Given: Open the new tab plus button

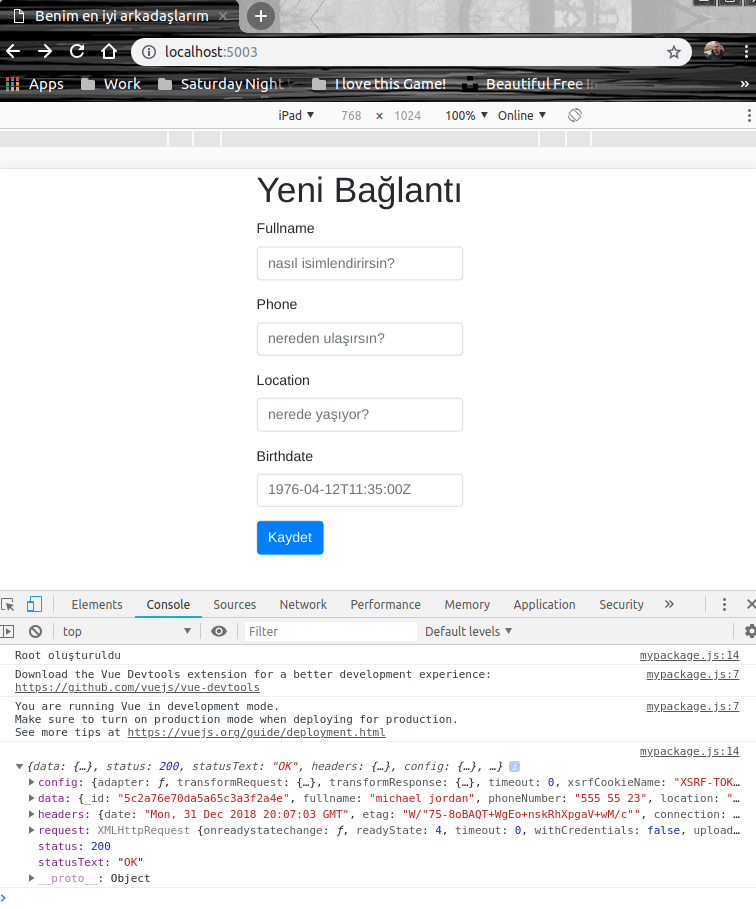Looking at the screenshot, I should coord(261,16).
